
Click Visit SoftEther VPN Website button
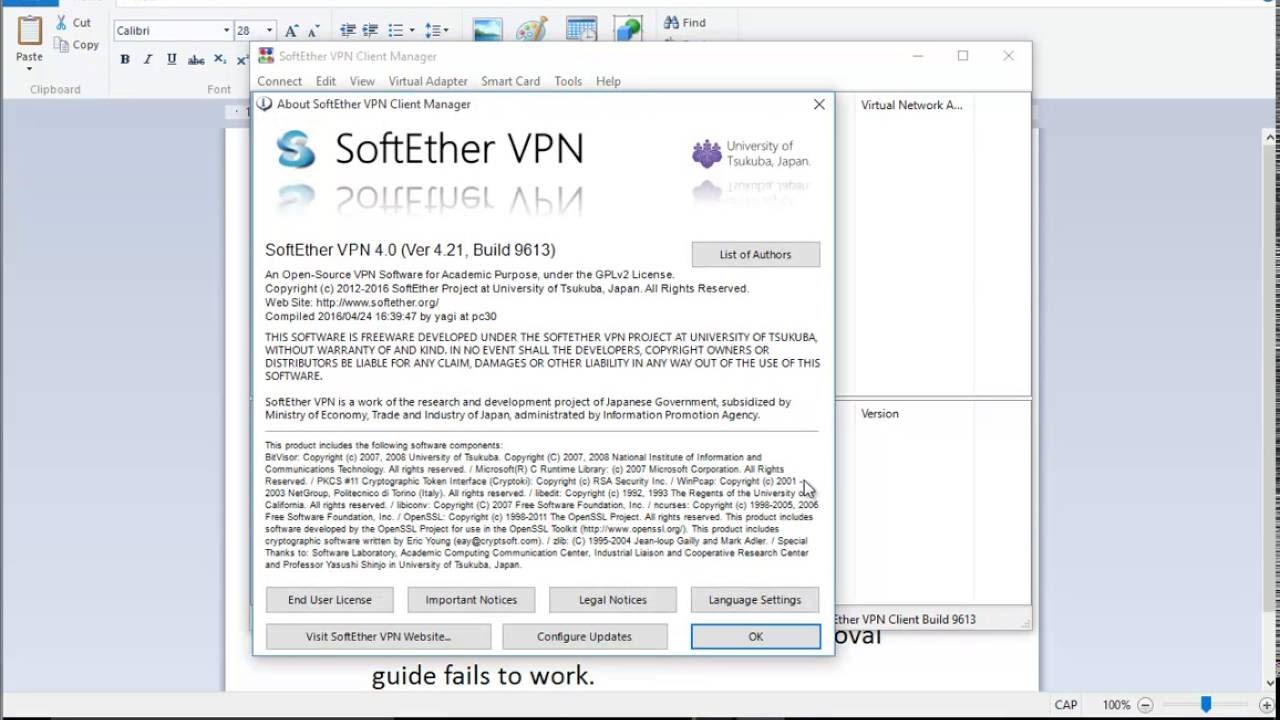tap(378, 636)
